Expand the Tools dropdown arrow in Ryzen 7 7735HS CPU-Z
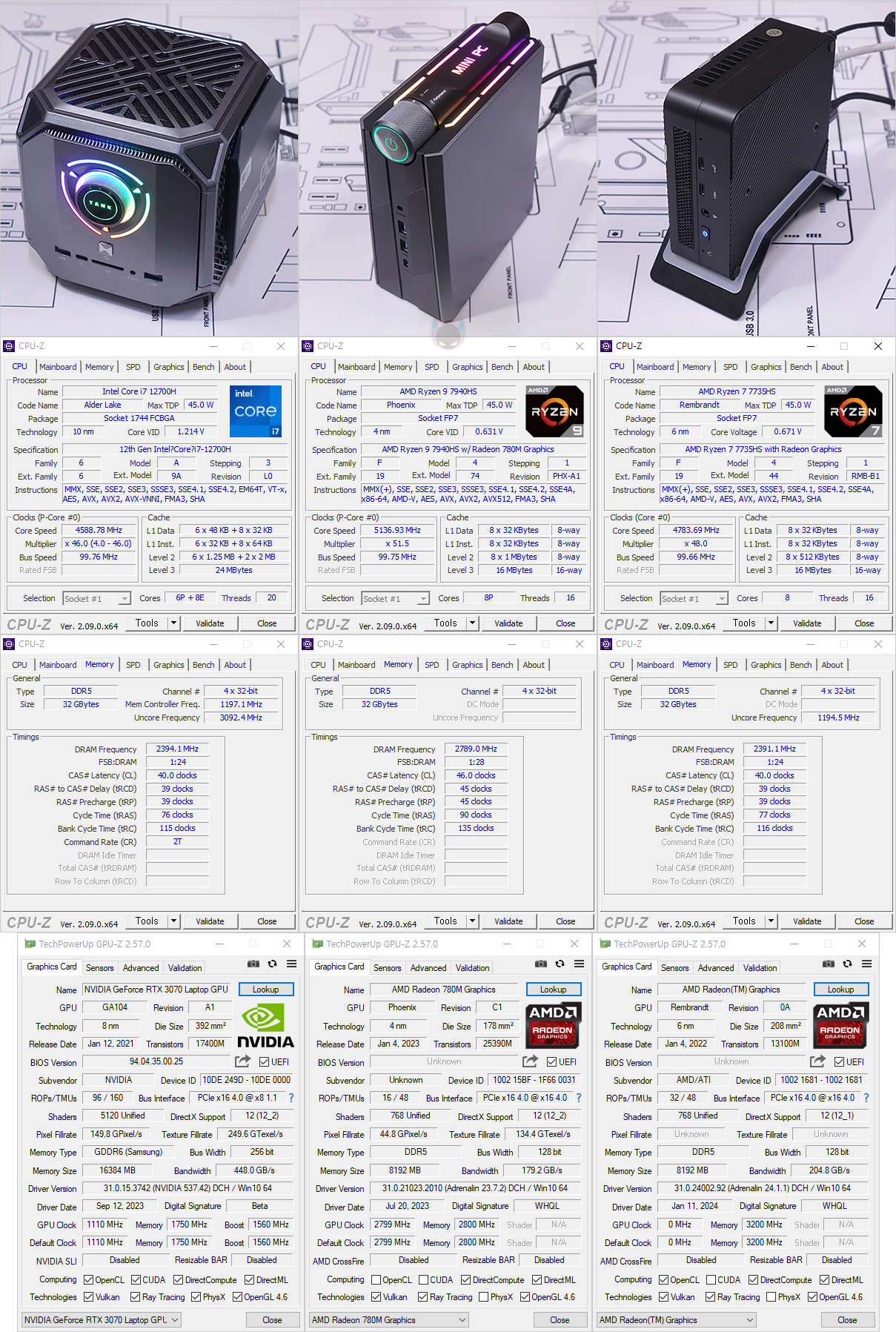 pos(771,623)
